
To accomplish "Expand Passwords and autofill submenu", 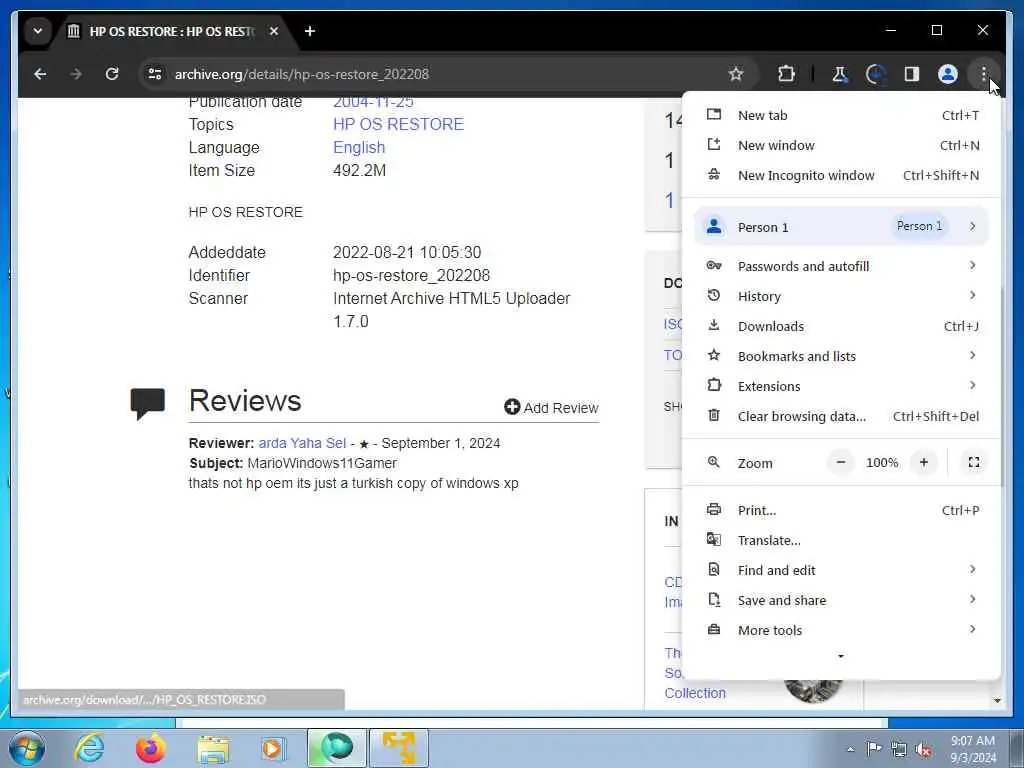I will click(x=842, y=266).
